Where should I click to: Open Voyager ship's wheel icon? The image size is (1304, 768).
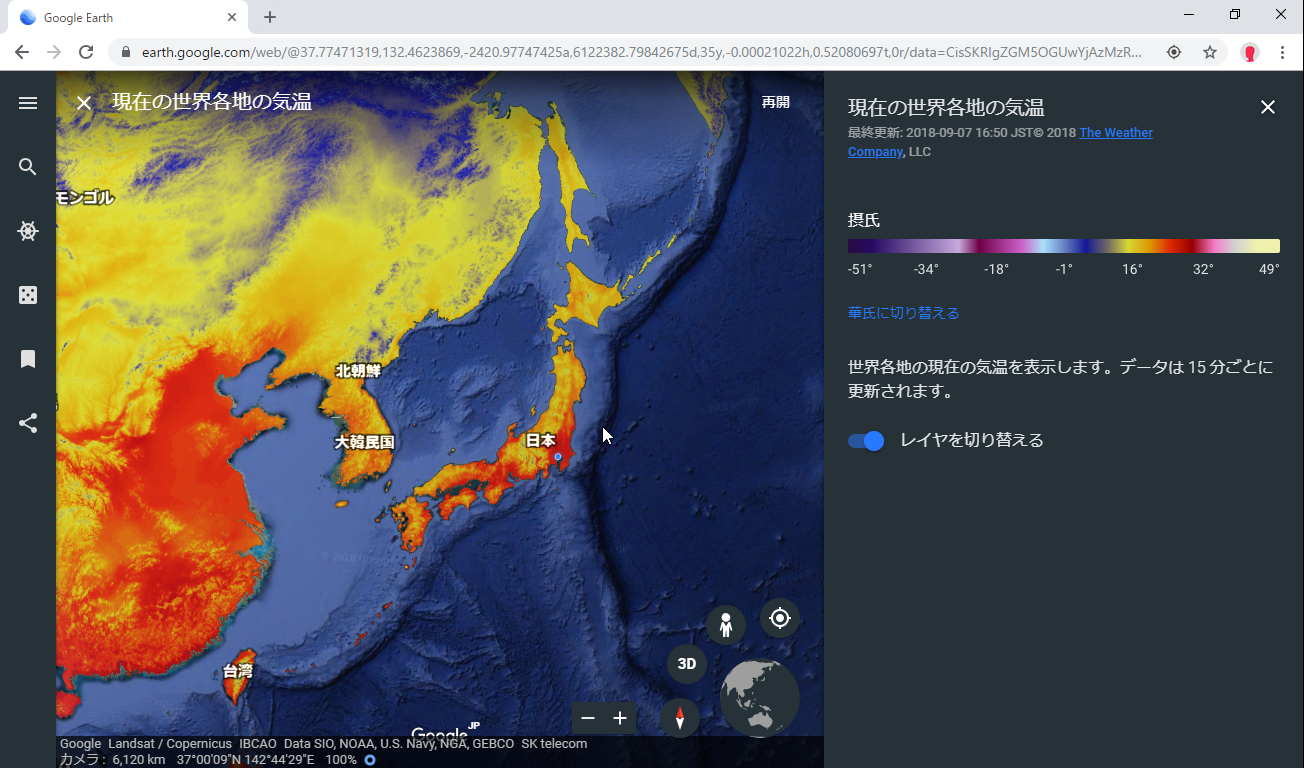click(x=28, y=231)
